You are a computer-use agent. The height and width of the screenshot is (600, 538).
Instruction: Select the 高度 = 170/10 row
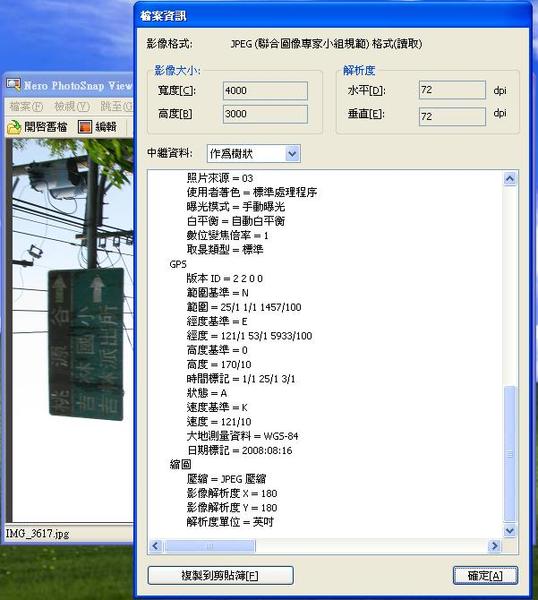[x=219, y=365]
